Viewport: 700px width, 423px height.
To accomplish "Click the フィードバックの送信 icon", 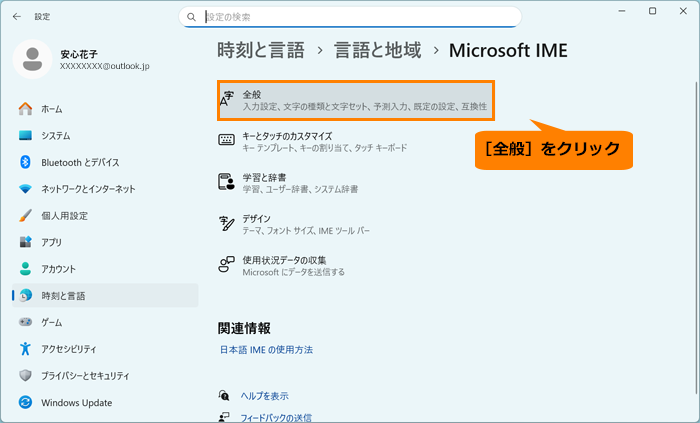I will click(x=224, y=417).
